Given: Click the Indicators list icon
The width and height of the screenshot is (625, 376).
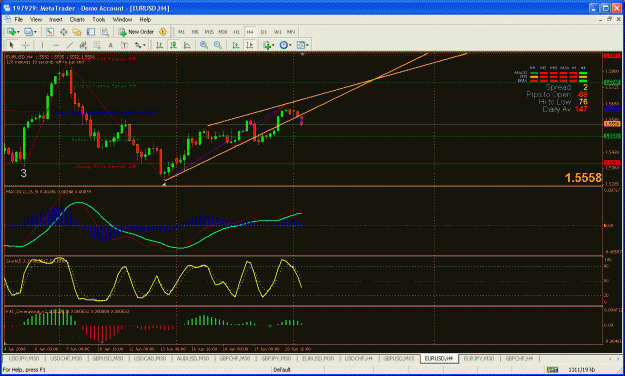Looking at the screenshot, I should point(267,45).
